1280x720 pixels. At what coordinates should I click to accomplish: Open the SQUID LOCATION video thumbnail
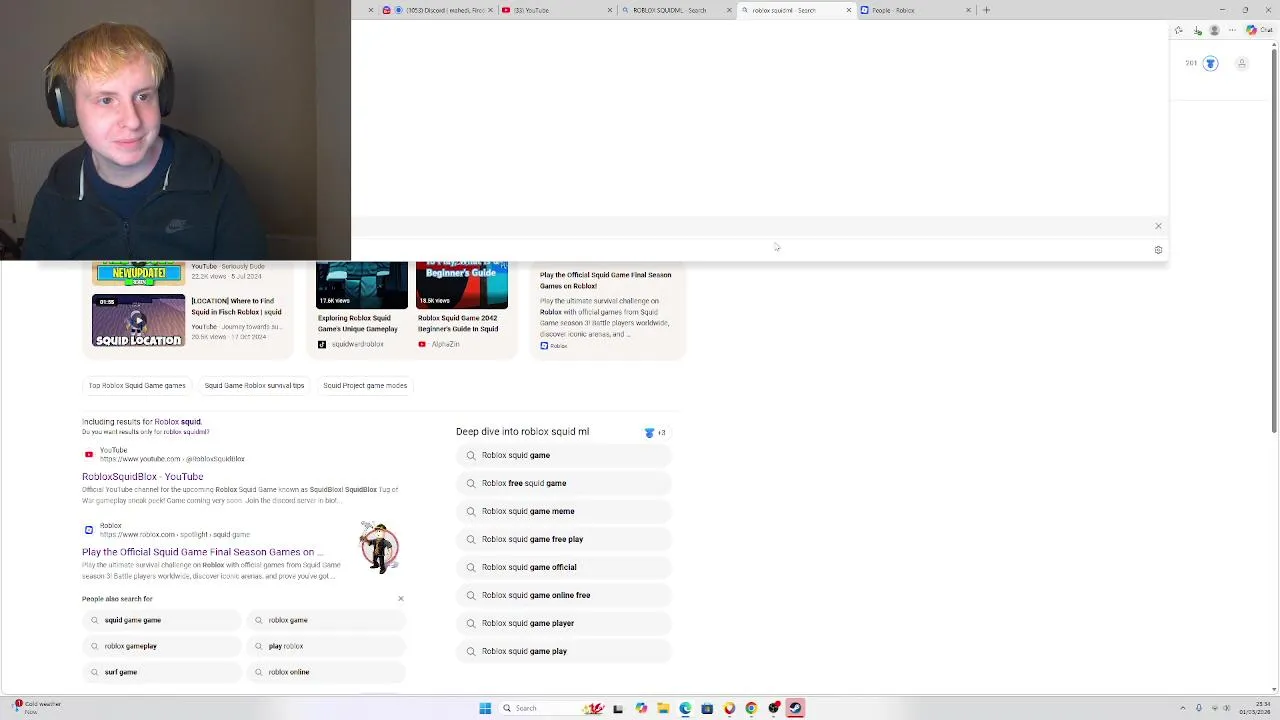[138, 320]
